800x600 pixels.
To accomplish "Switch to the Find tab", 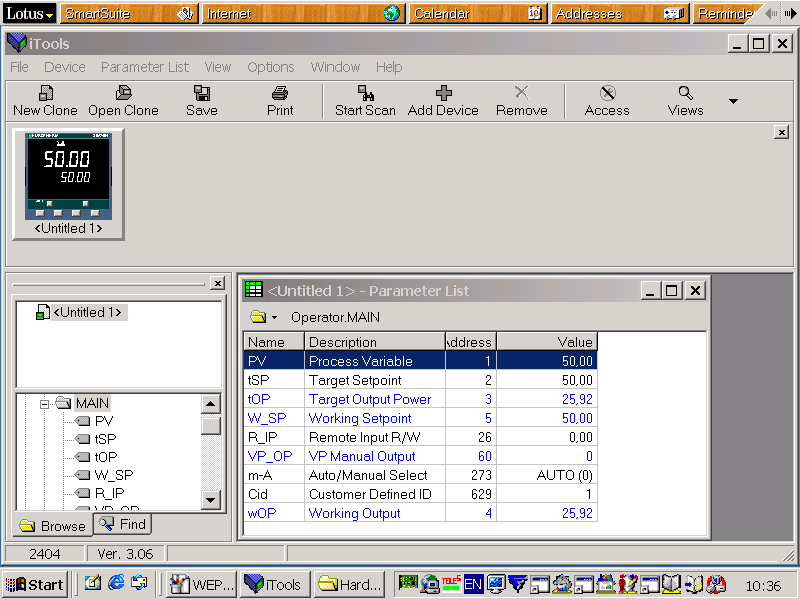I will 122,524.
